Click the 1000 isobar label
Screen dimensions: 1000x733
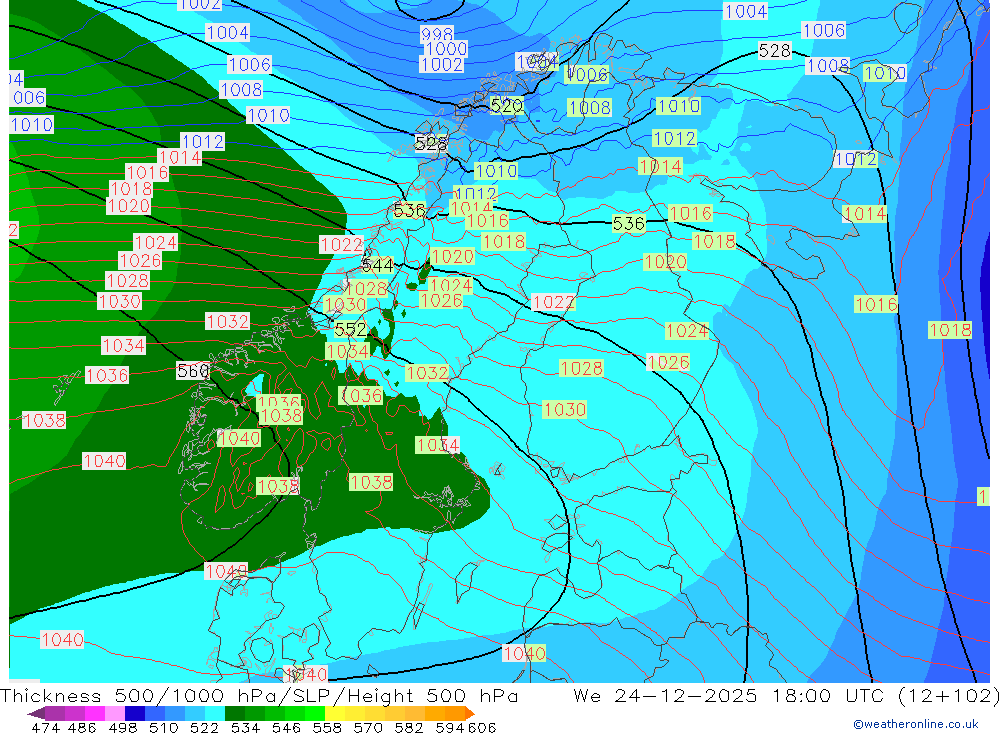(446, 49)
